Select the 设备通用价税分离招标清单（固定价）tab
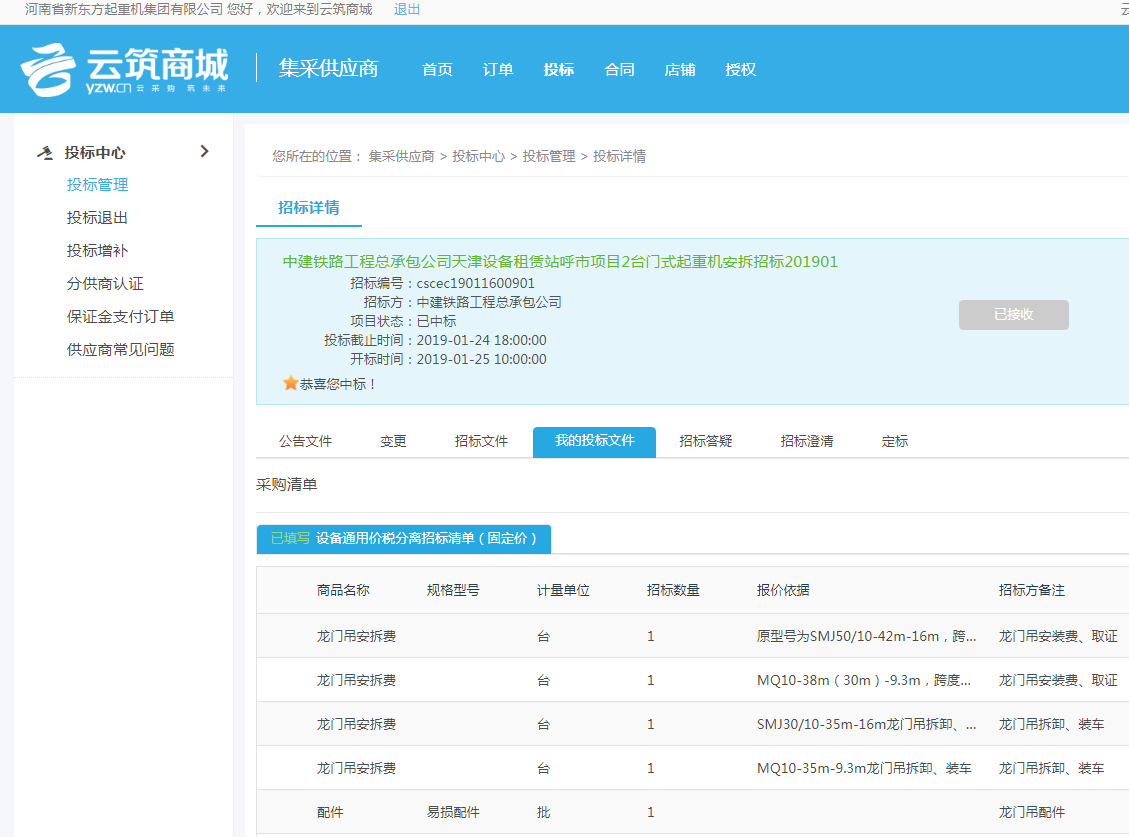 pyautogui.click(x=404, y=539)
